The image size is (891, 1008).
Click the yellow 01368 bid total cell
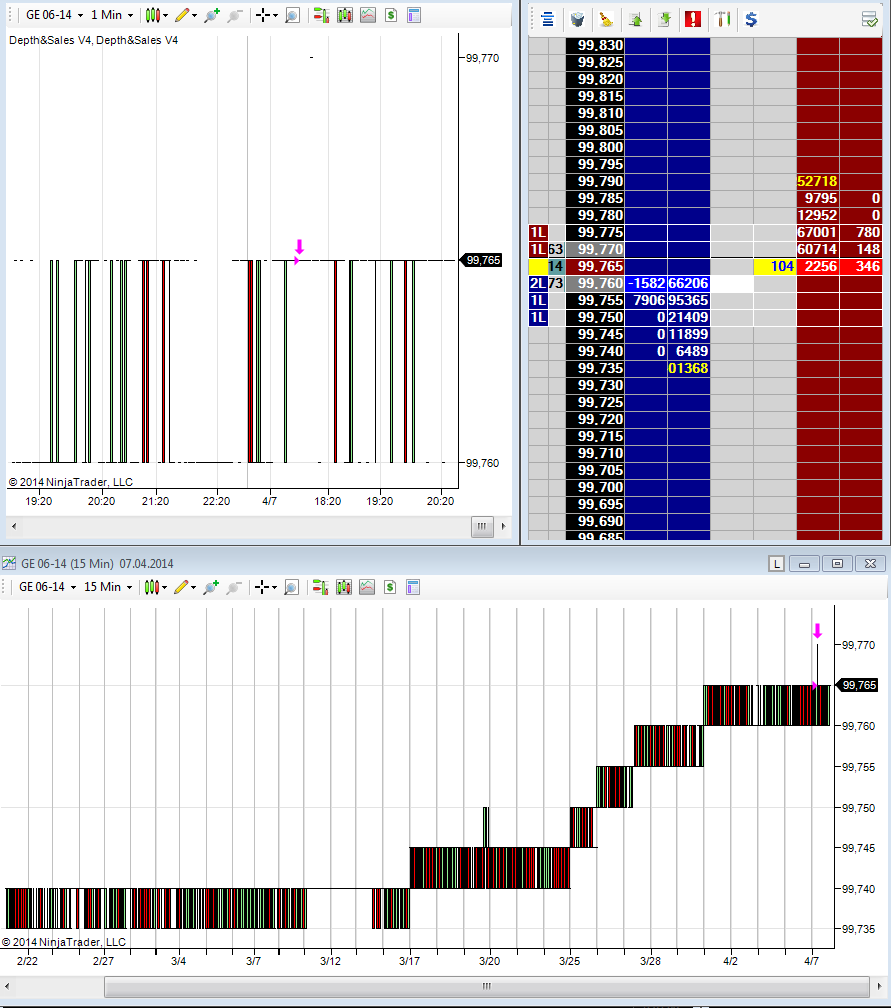point(688,368)
